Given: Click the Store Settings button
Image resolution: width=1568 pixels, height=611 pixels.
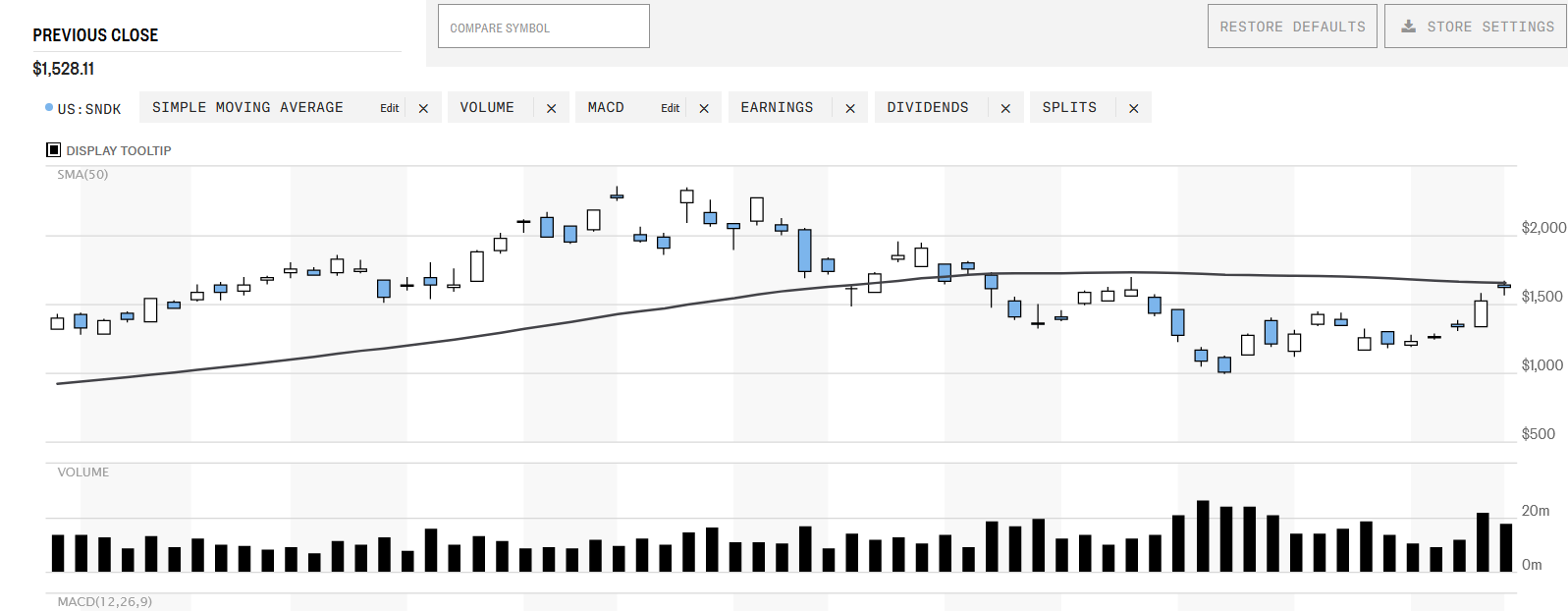Looking at the screenshot, I should [1476, 27].
